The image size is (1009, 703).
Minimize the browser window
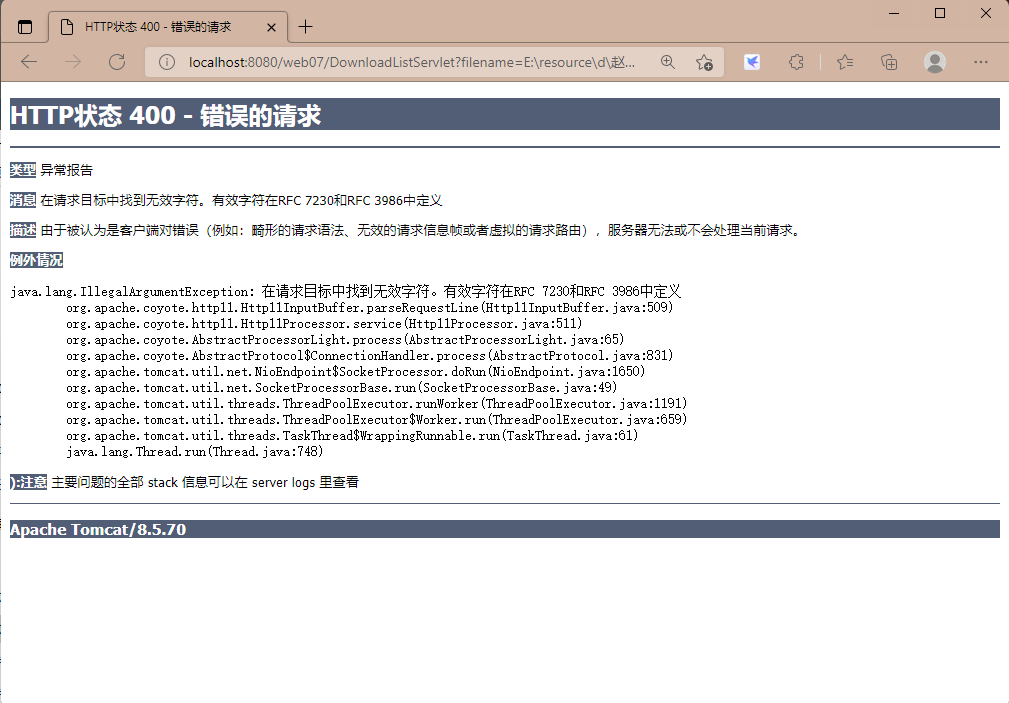click(894, 13)
